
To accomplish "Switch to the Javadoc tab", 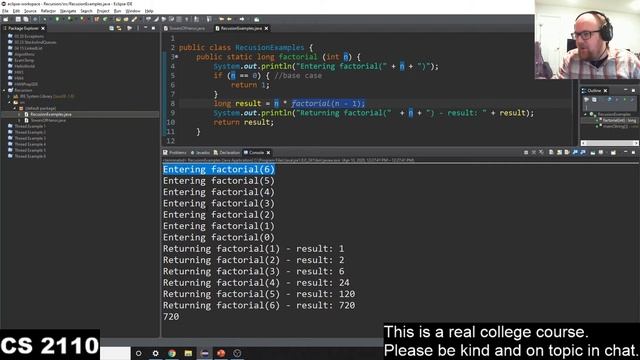I will coord(200,152).
